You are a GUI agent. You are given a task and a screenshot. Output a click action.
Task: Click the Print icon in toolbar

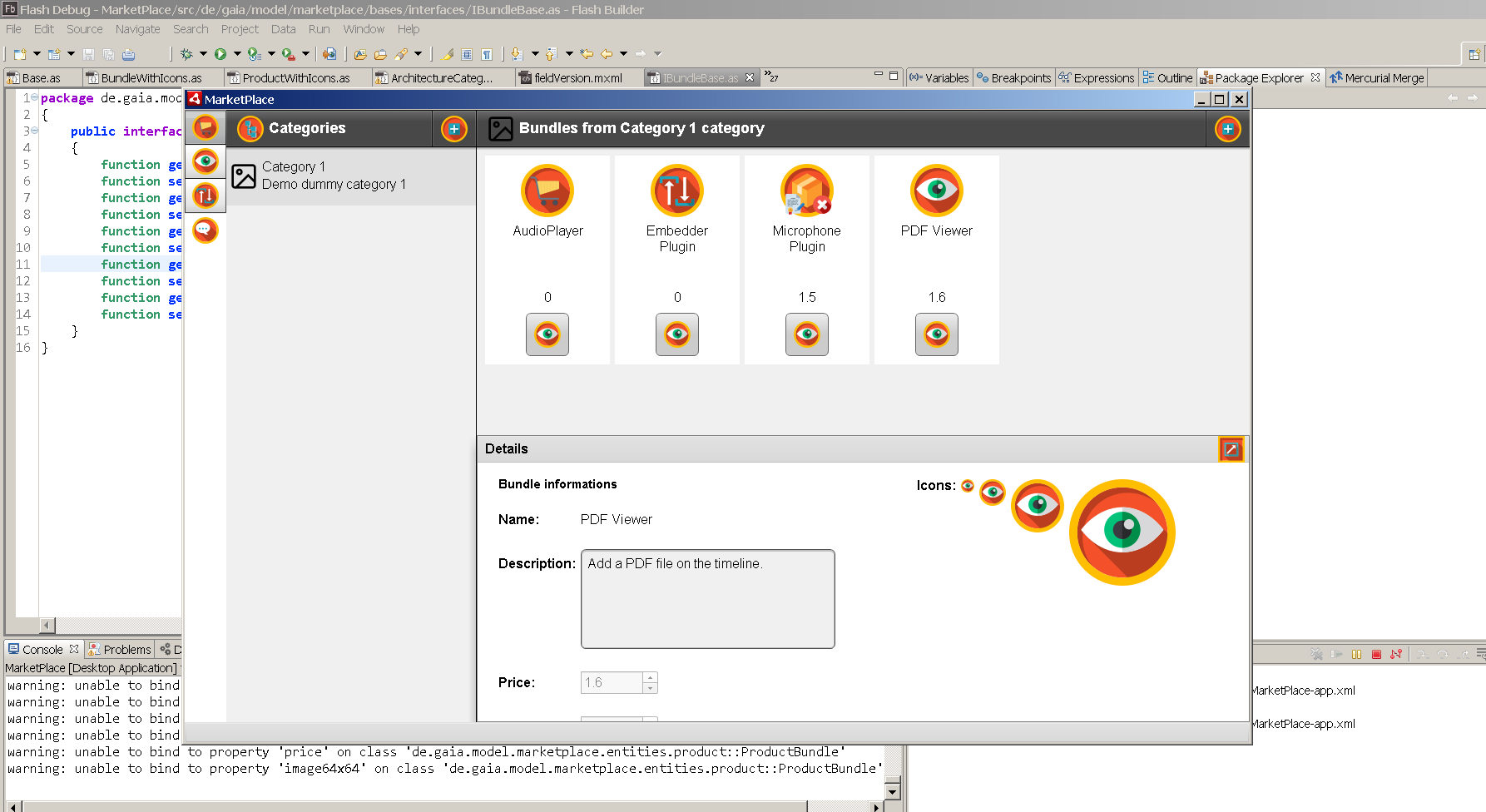pos(129,54)
